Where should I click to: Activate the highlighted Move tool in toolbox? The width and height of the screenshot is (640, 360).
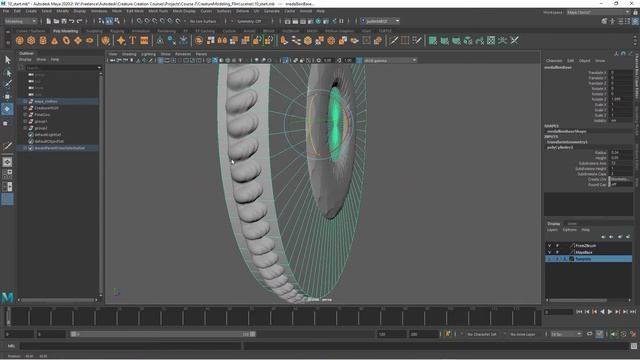tap(7, 109)
